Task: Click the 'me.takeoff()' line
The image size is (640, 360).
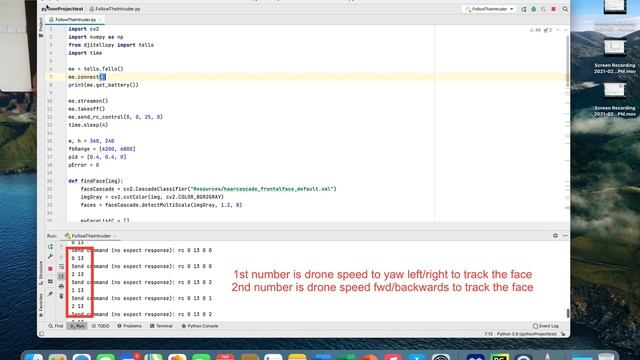Action: click(x=87, y=109)
